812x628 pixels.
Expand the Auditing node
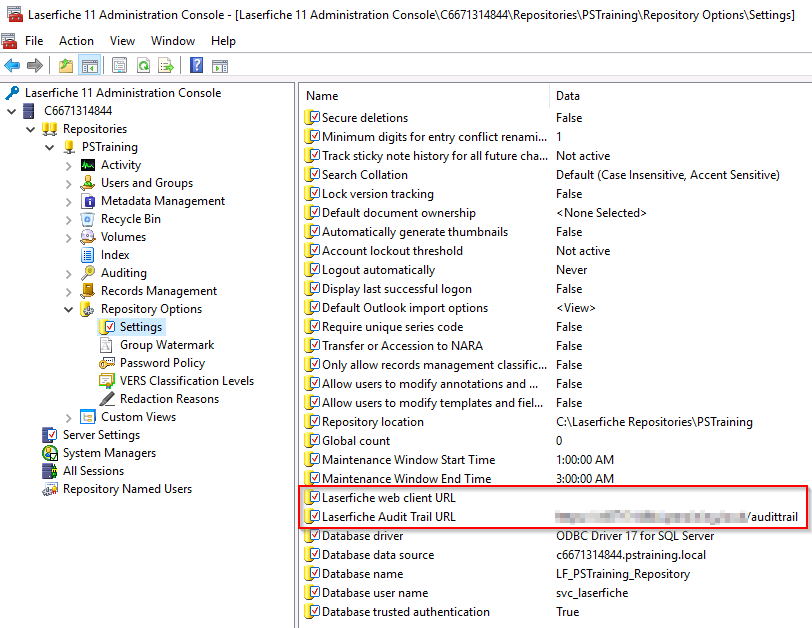pos(68,274)
